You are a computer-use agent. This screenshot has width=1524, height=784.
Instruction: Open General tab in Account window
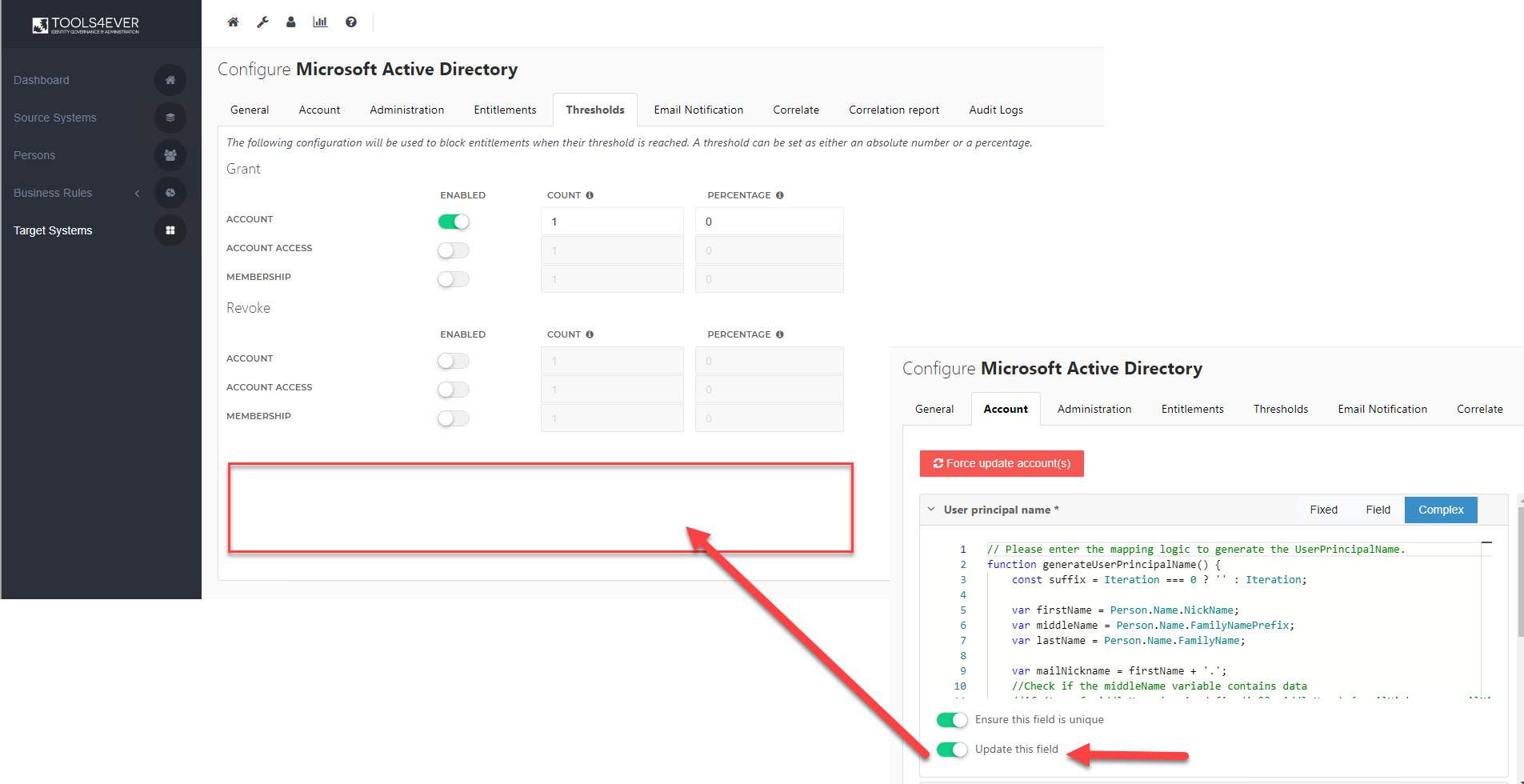click(x=934, y=409)
